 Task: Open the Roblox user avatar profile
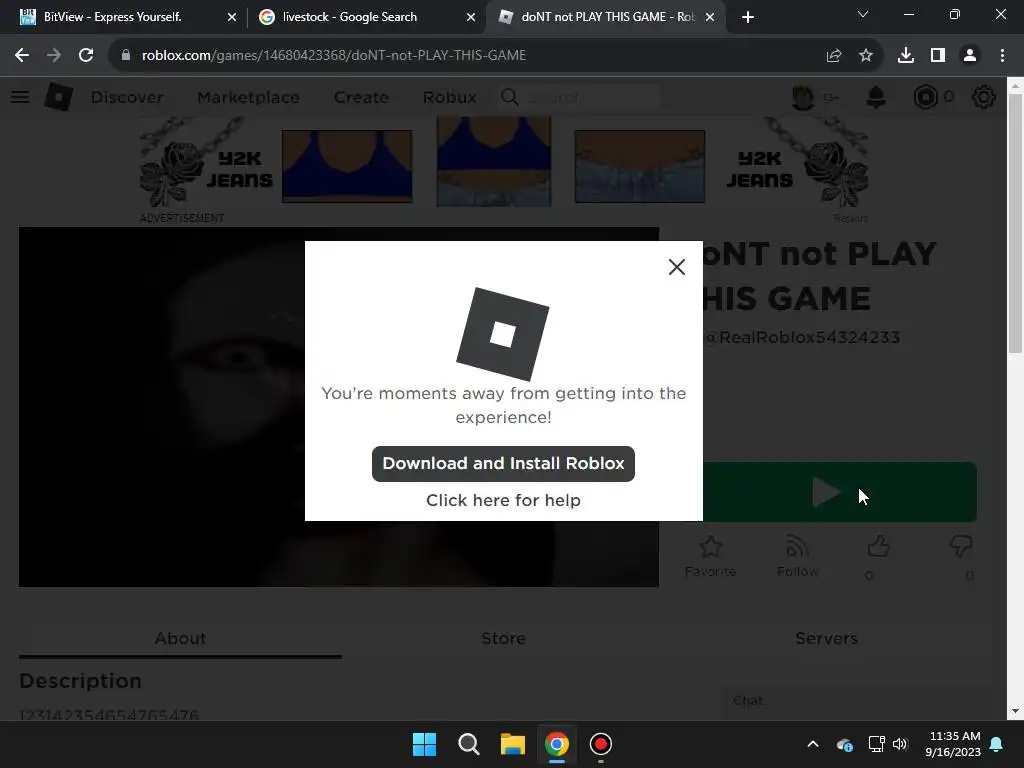(803, 97)
